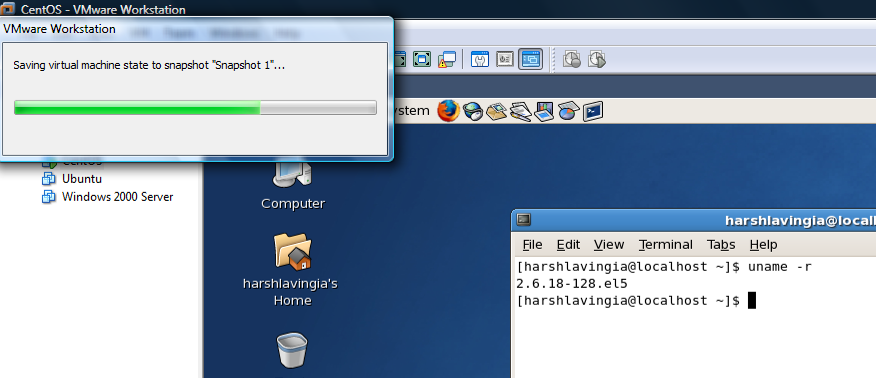Click the terminal command prompt cursor
Image resolution: width=876 pixels, height=378 pixels.
(751, 300)
